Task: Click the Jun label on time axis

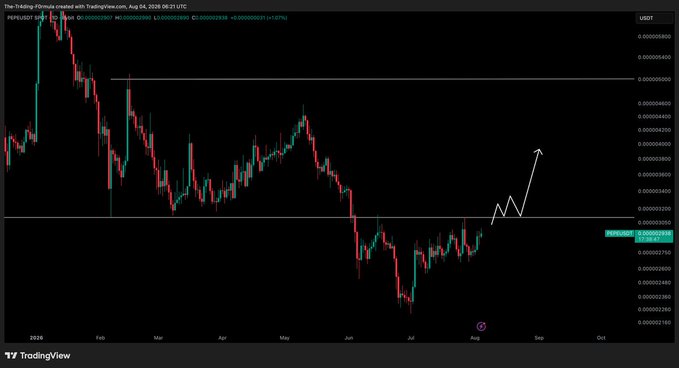Action: [349, 338]
